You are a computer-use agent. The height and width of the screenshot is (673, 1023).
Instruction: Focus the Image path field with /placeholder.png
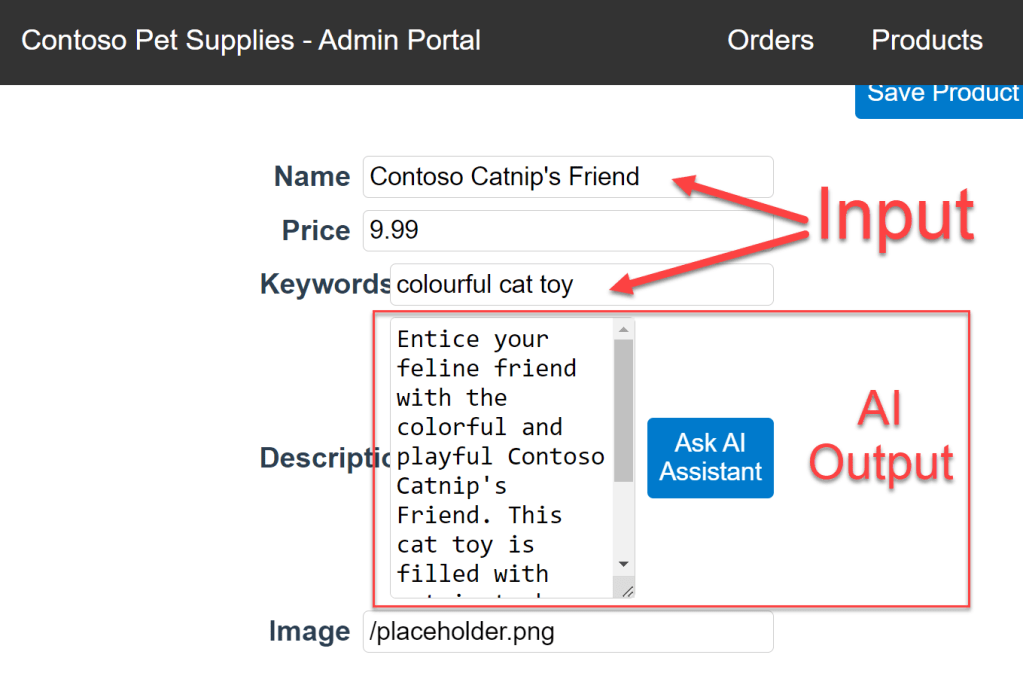tap(567, 632)
